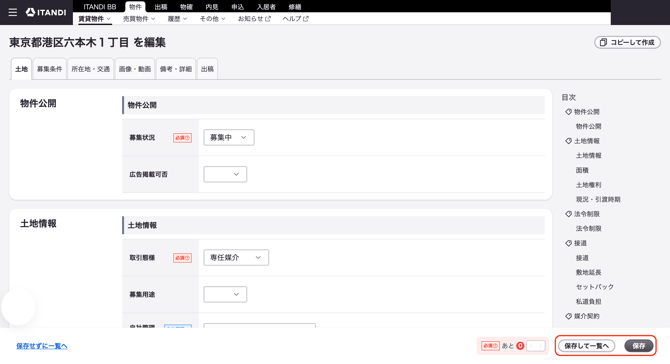Jump to 法令制限 sub-item in 目次
Screen dimensions: 670x364
[x=588, y=229]
